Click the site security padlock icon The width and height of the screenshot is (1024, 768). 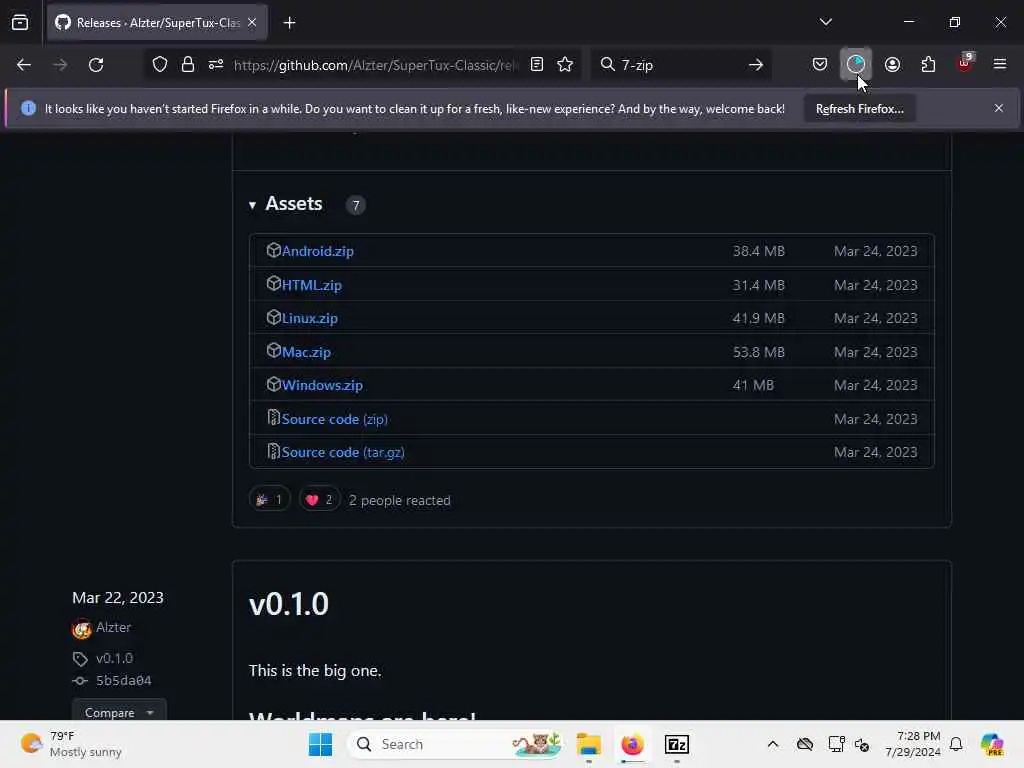pos(188,65)
